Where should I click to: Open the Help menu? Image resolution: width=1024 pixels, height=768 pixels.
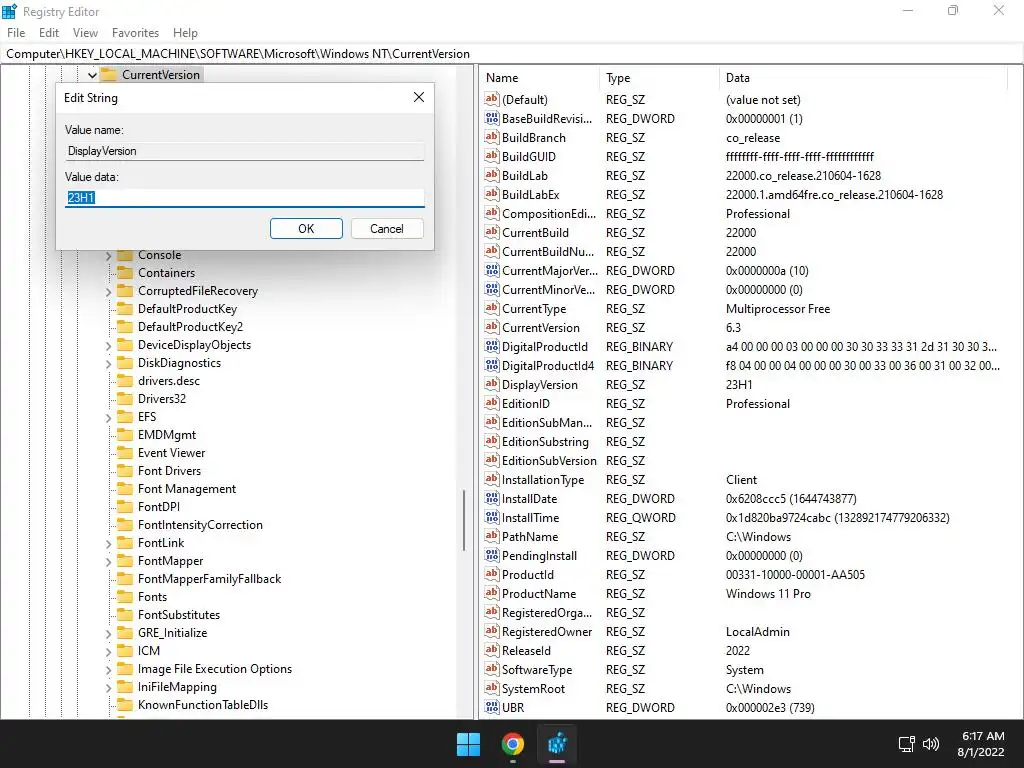(x=185, y=33)
